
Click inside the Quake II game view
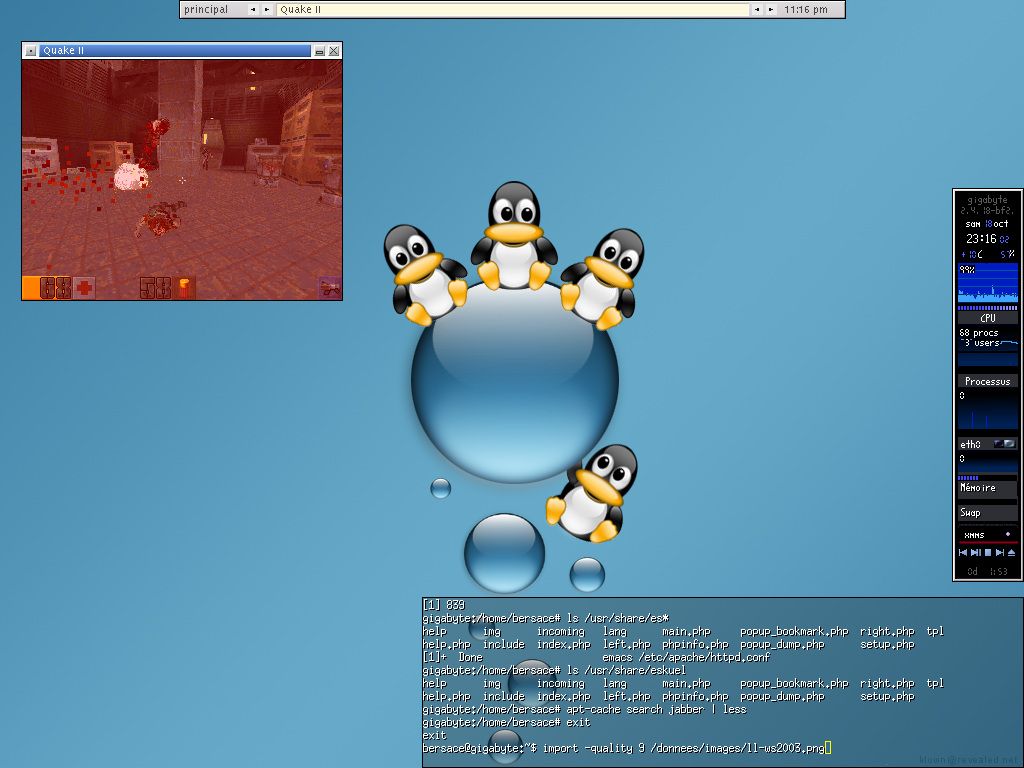[182, 180]
